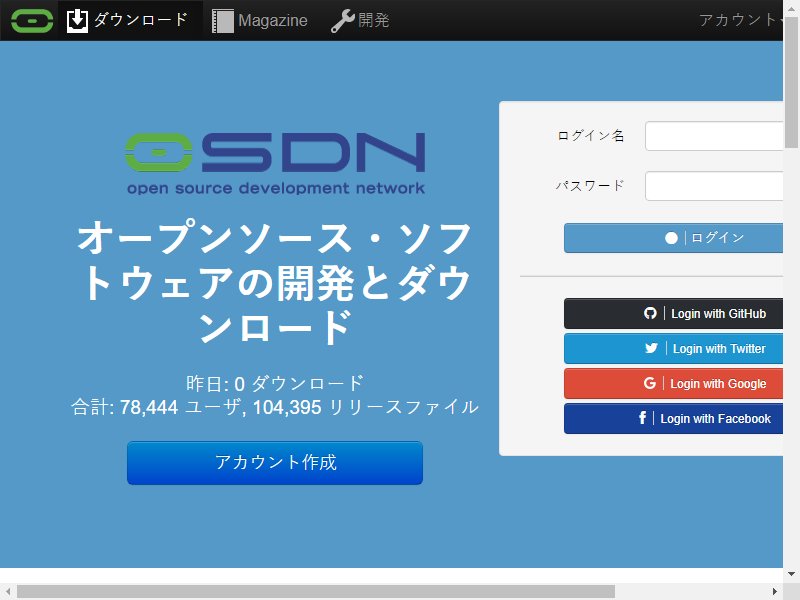This screenshot has height=600, width=800.
Task: Focus the パスワード input field
Action: [714, 186]
